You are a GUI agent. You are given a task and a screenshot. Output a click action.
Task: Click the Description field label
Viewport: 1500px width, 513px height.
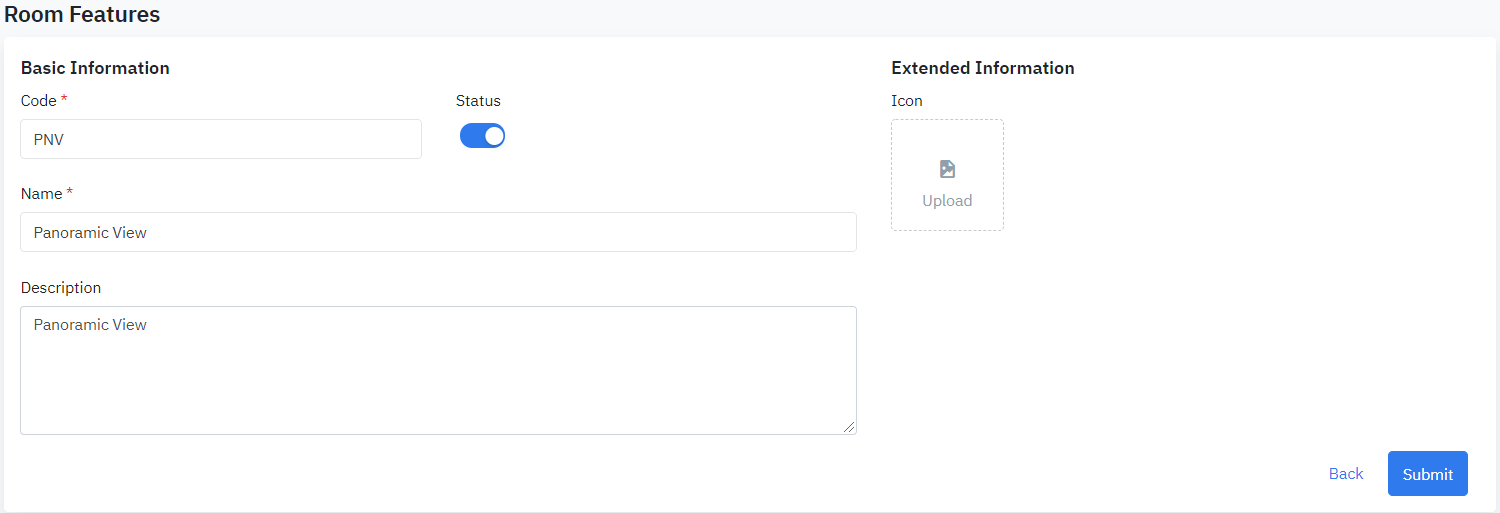coord(61,288)
